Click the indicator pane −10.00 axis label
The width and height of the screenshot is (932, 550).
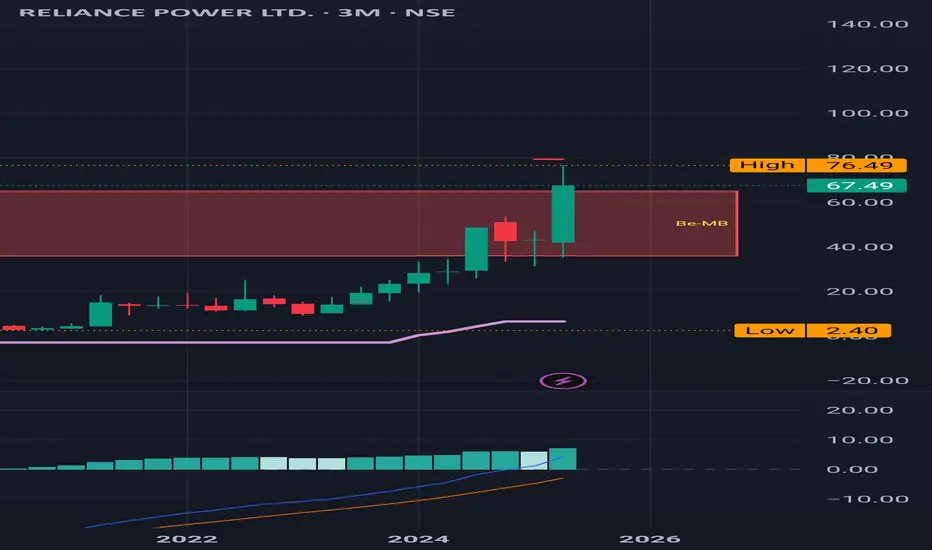(x=868, y=499)
